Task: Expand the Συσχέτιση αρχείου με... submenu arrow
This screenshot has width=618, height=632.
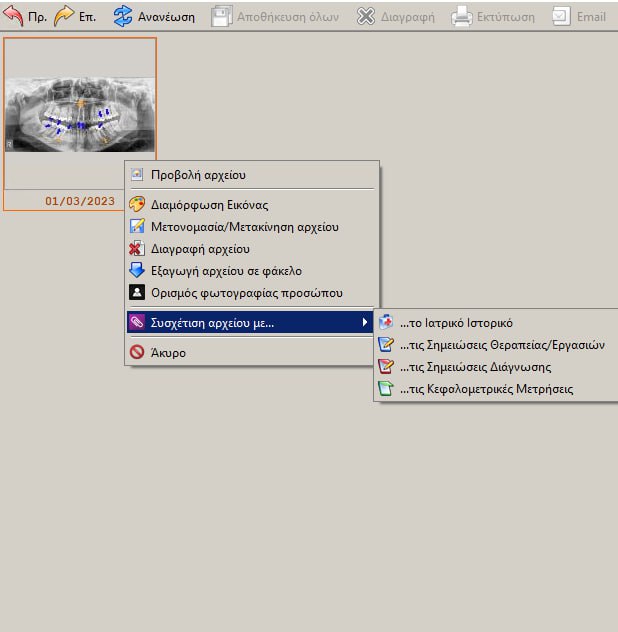Action: [x=365, y=322]
